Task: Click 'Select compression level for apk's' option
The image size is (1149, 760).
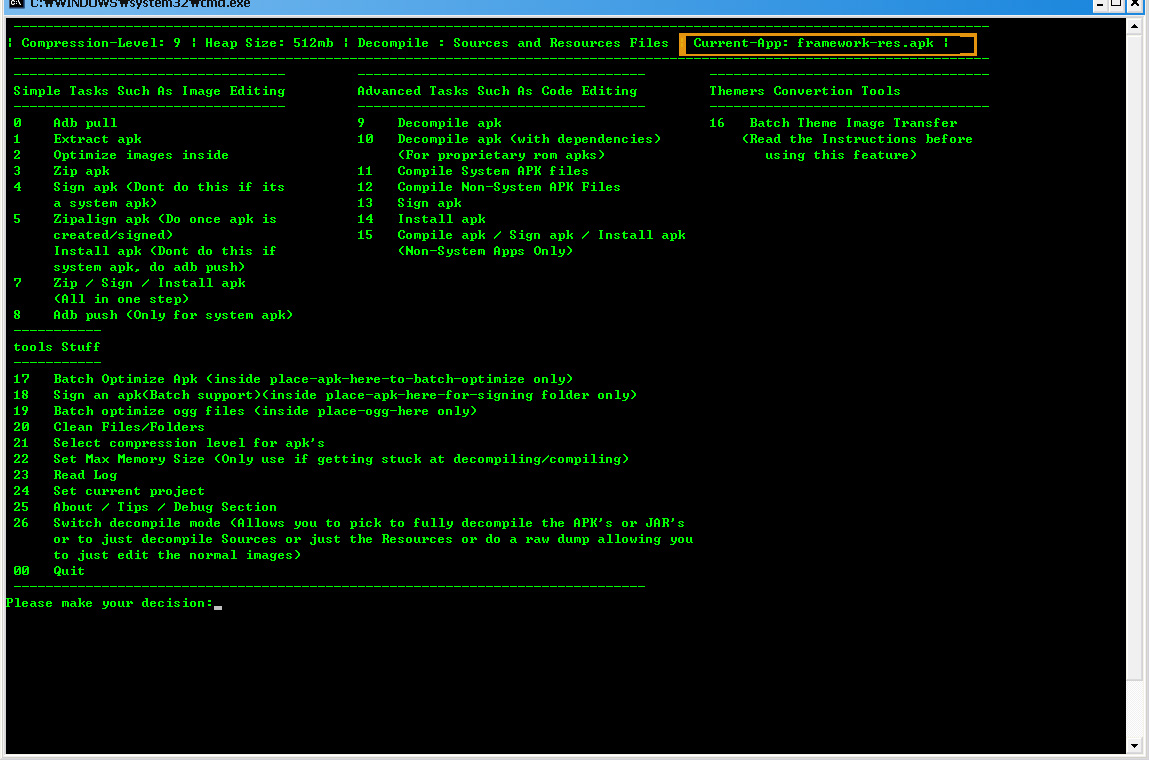Action: pyautogui.click(x=188, y=443)
